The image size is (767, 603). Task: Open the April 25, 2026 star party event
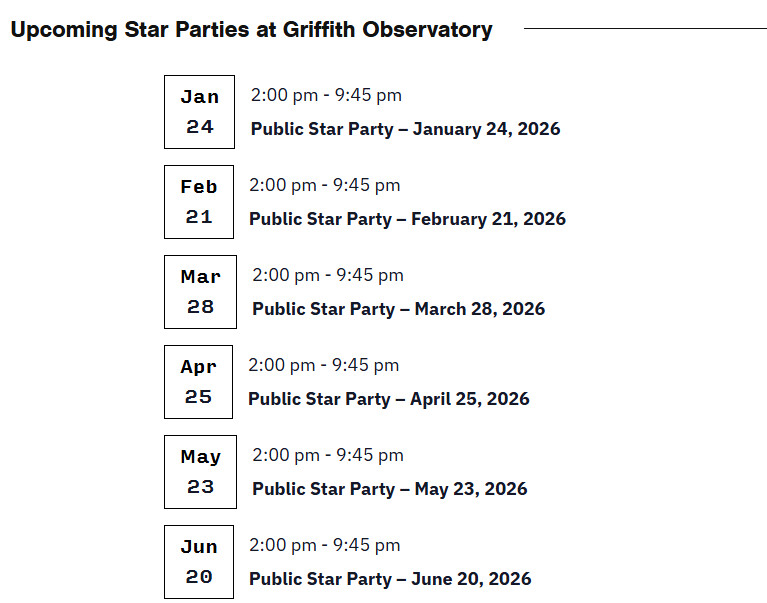tap(388, 399)
